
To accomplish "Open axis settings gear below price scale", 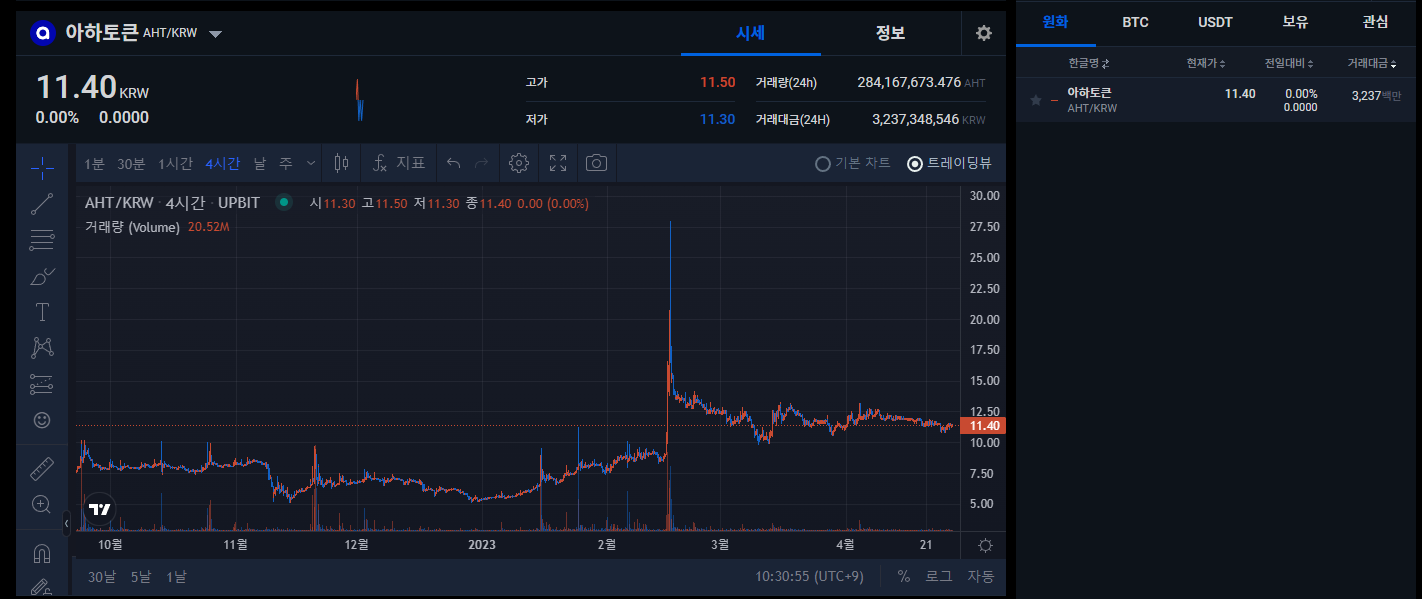I will pos(985,545).
